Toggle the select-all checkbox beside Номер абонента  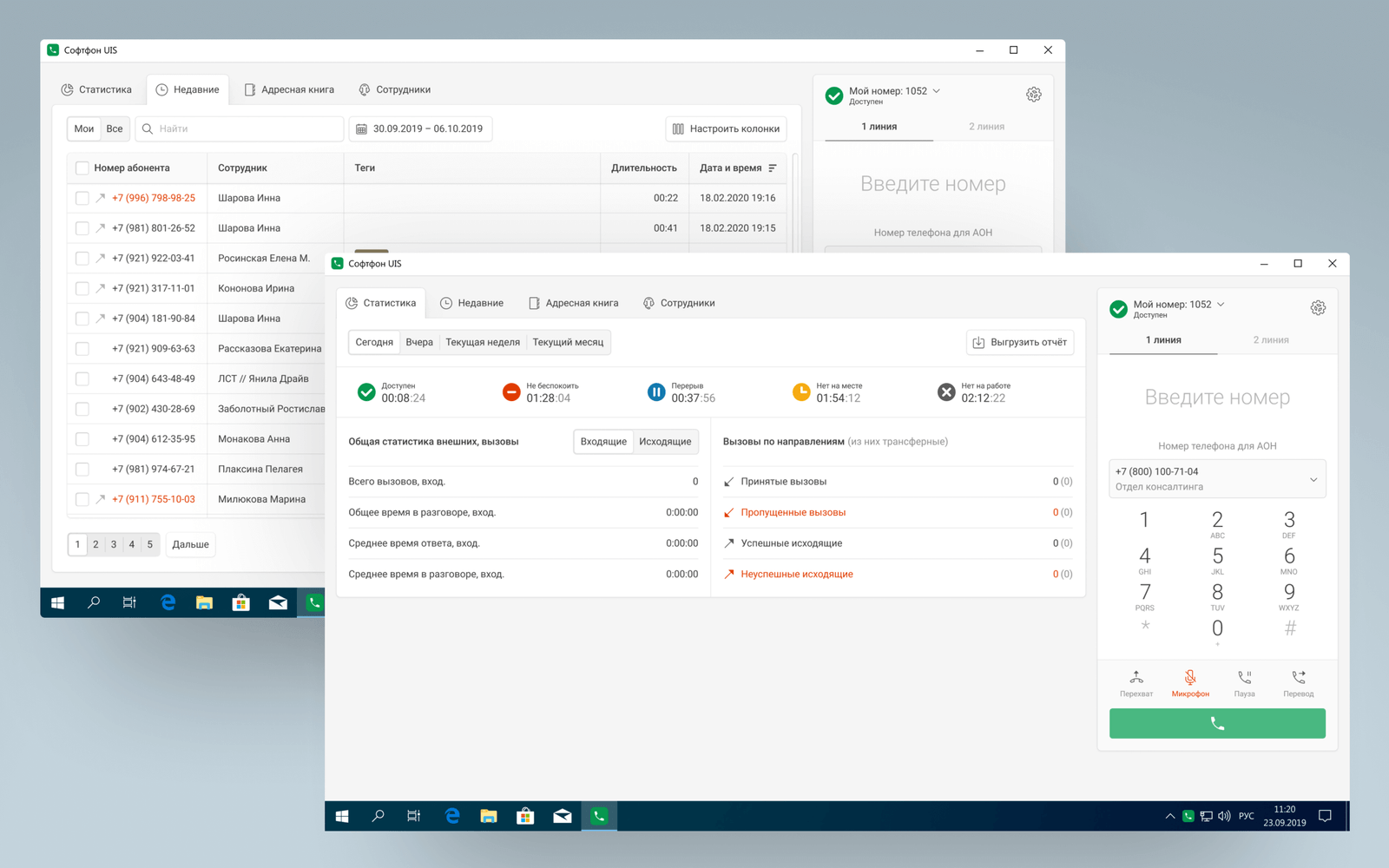click(x=82, y=168)
